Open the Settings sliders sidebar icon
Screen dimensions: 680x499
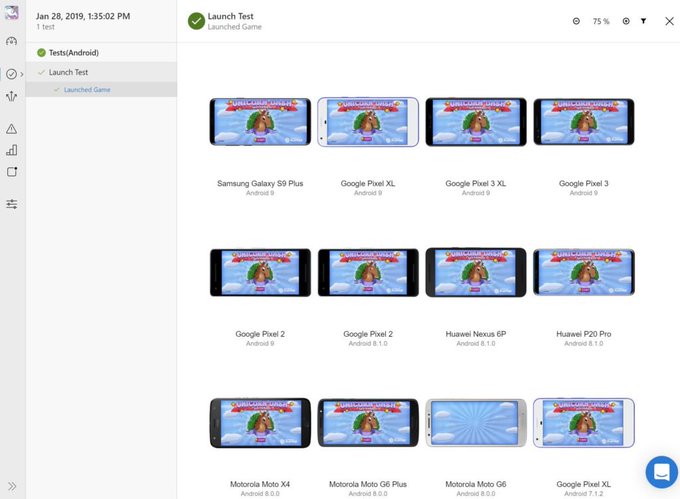tap(12, 204)
